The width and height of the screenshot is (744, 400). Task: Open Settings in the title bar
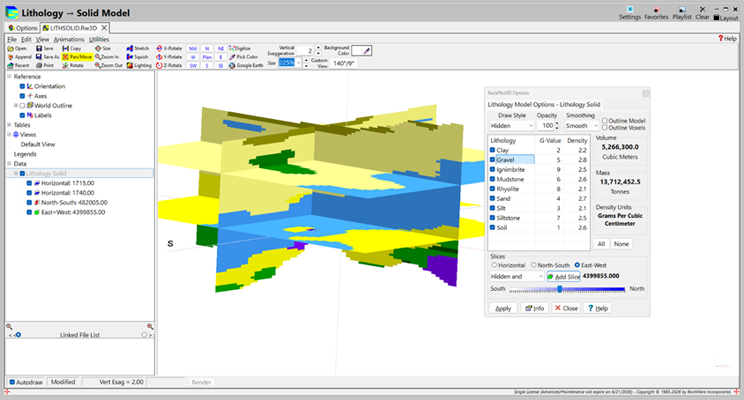tap(630, 13)
